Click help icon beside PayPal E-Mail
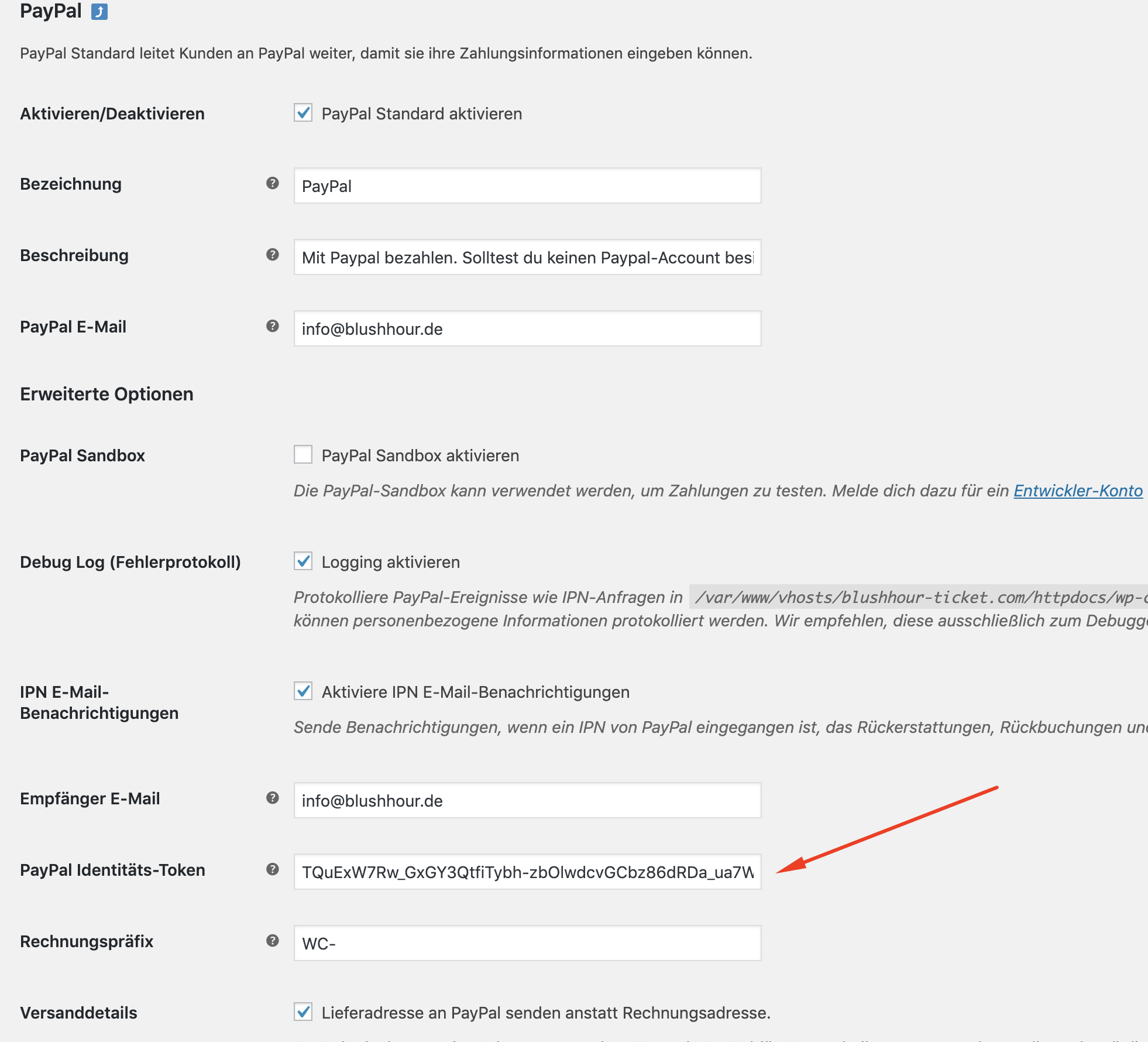The width and height of the screenshot is (1148, 1042). [x=272, y=326]
